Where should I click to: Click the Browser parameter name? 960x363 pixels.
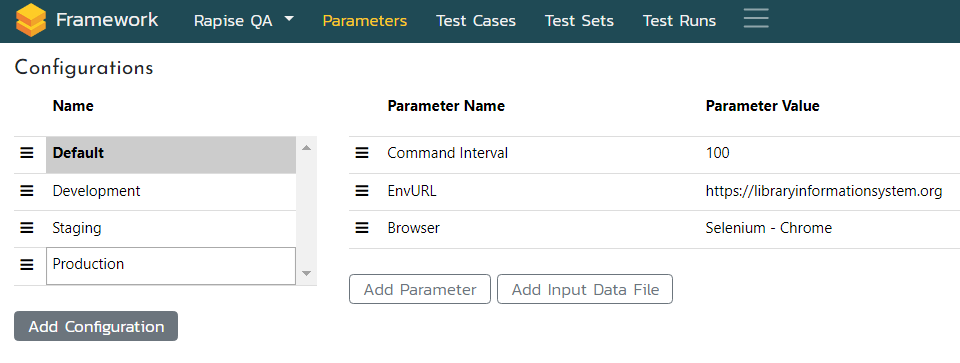414,228
